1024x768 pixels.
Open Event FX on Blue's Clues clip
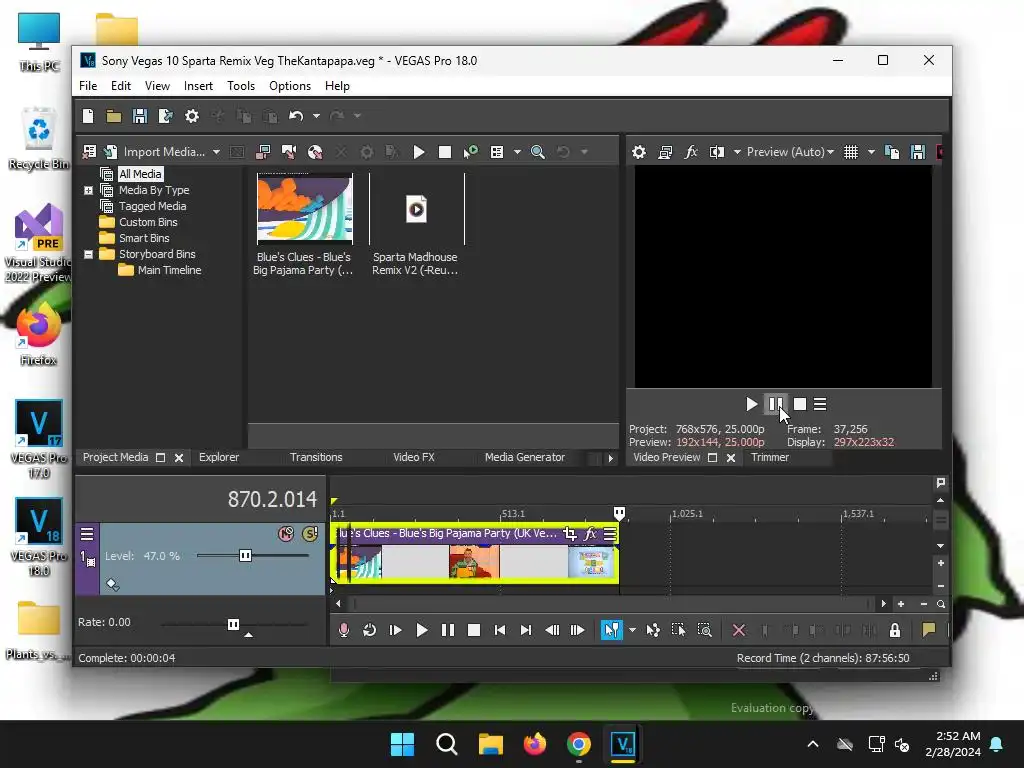click(590, 534)
